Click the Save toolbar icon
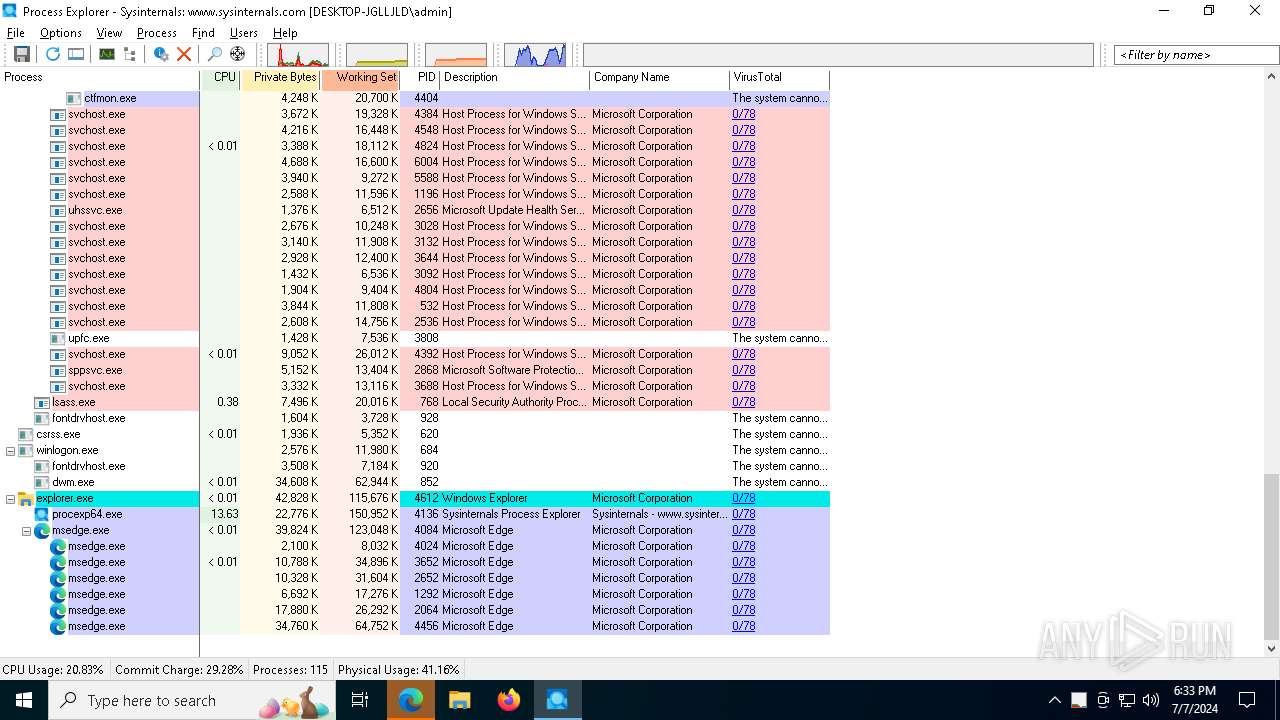This screenshot has height=720, width=1280. pos(21,54)
